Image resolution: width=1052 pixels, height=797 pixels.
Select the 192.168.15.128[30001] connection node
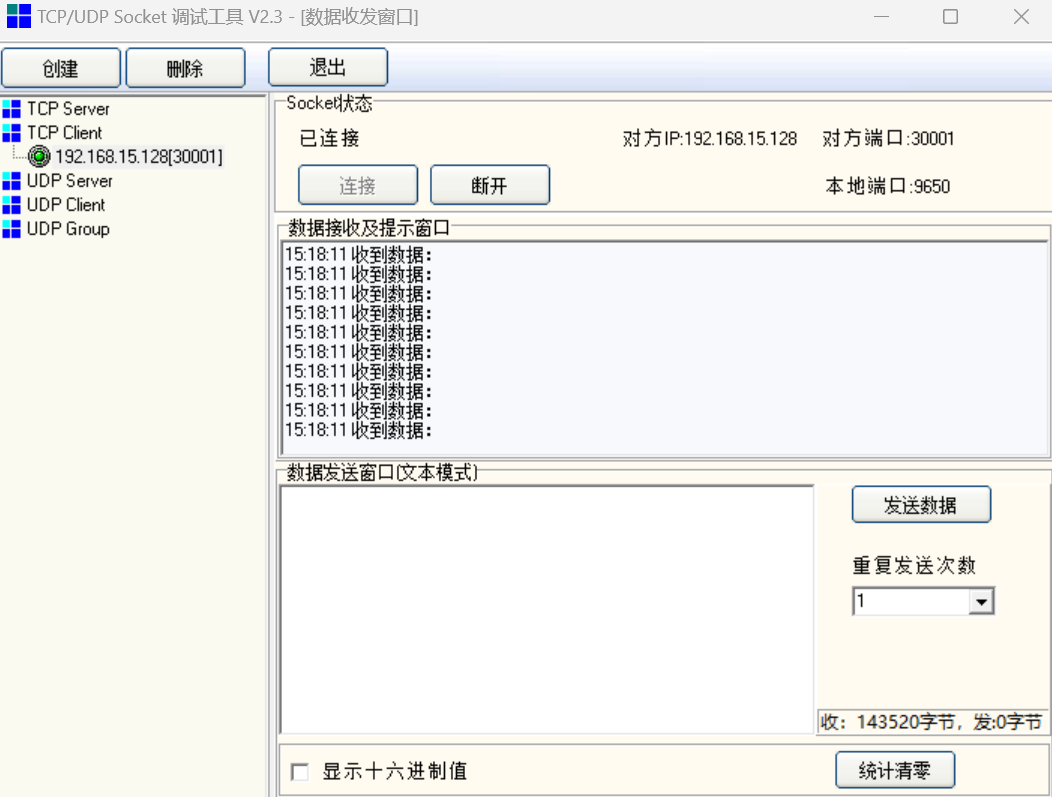point(138,157)
